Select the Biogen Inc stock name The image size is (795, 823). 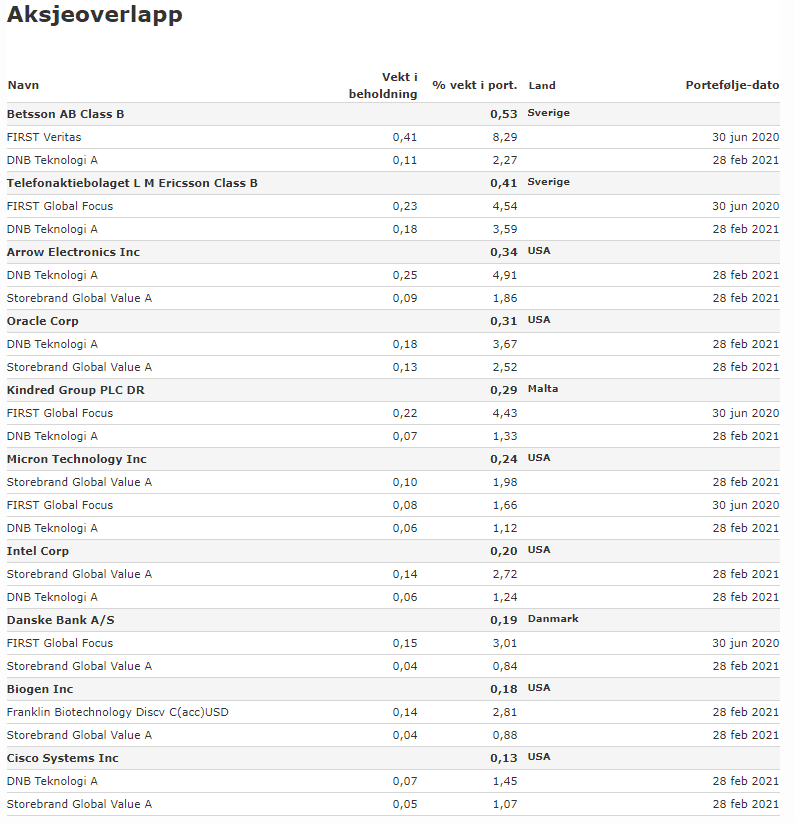(40, 689)
